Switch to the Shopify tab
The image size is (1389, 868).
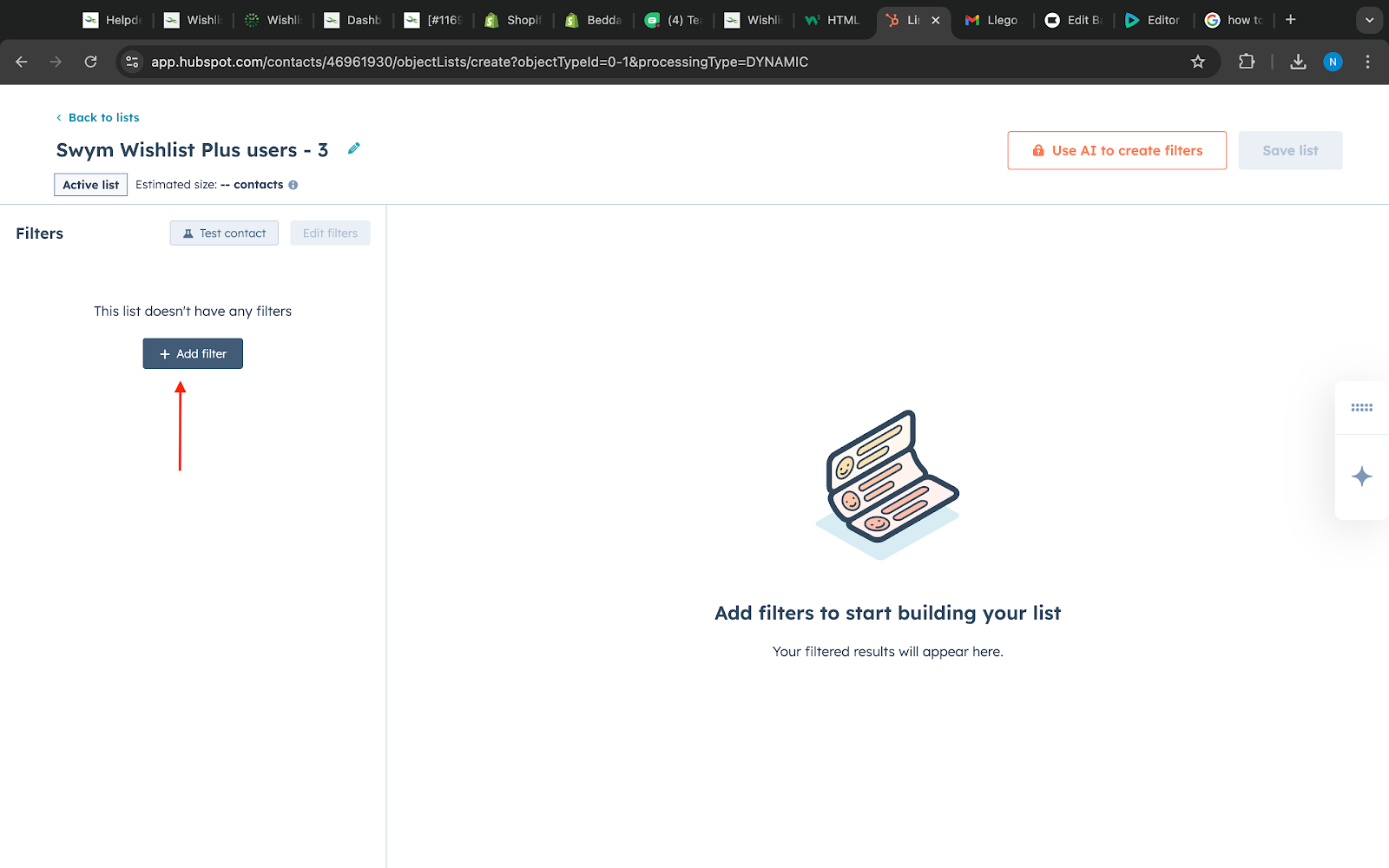pos(514,20)
